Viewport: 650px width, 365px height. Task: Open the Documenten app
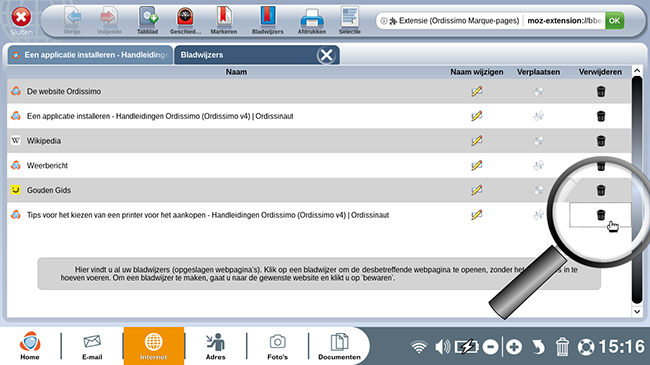[x=339, y=346]
